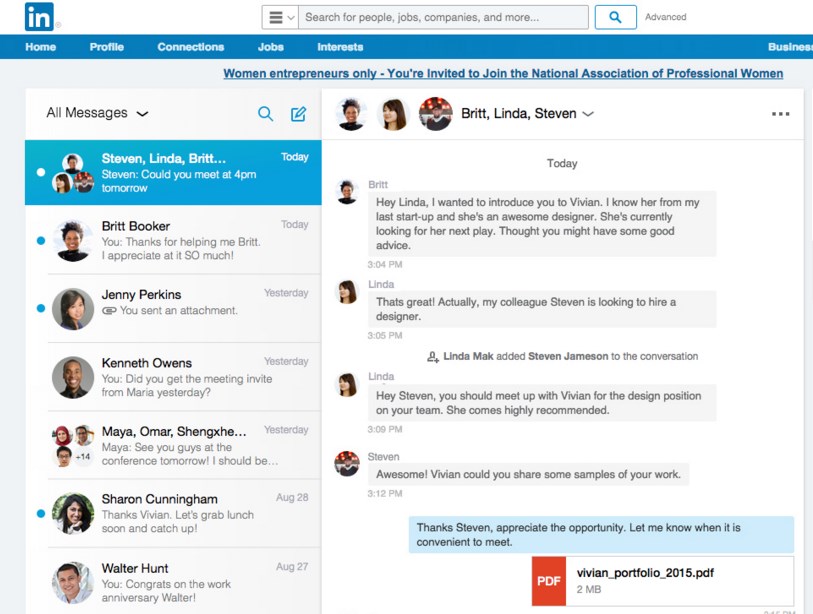Open the Maya, Omar, Shengxhe group conversation
The height and width of the screenshot is (614, 813).
[x=173, y=445]
